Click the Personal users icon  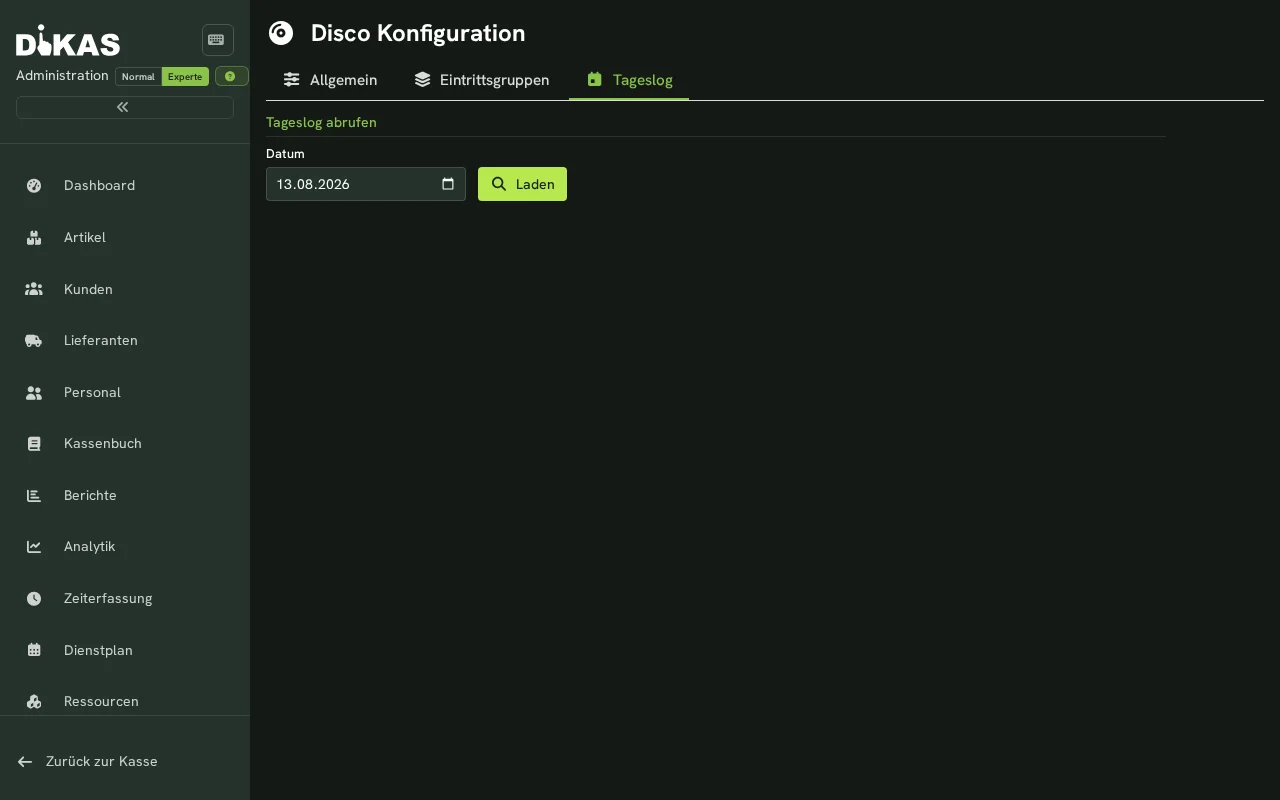[34, 392]
